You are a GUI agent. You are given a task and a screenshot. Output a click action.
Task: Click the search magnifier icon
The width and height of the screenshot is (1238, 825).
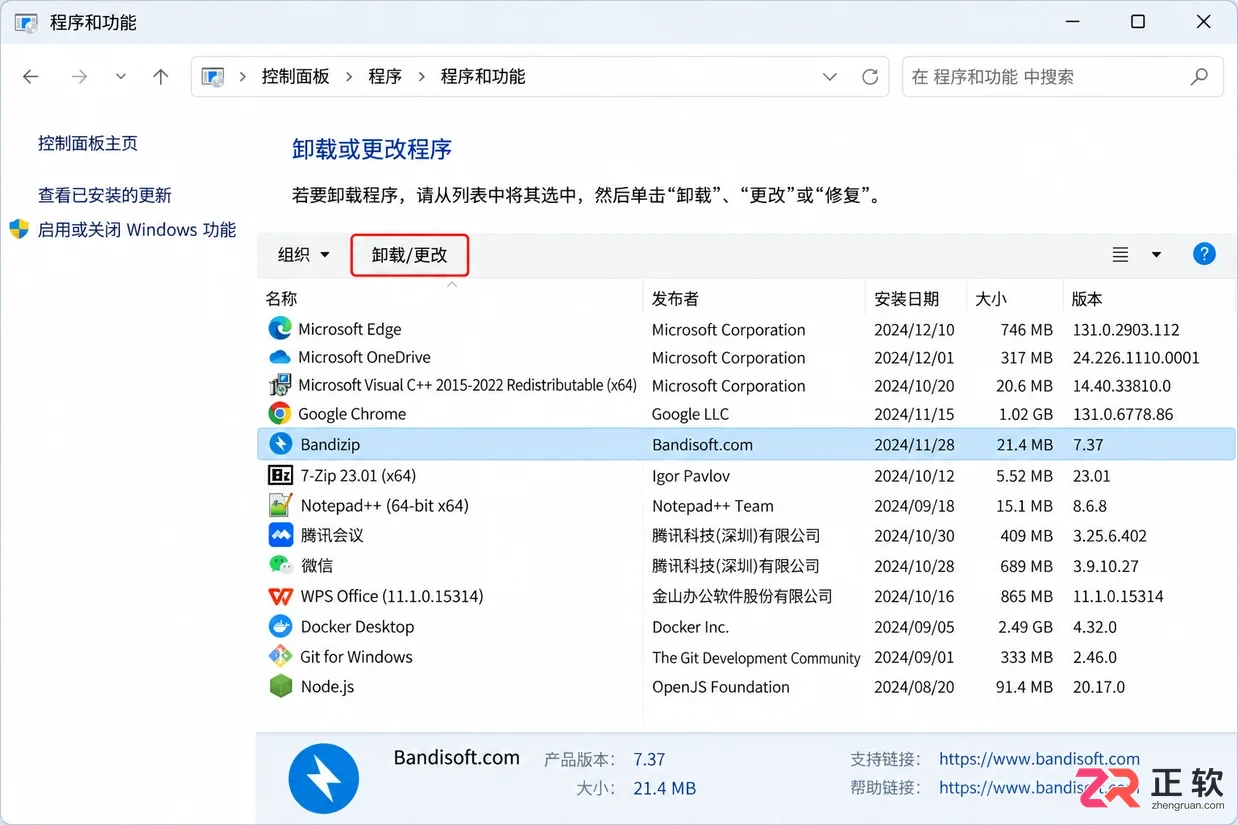click(1199, 77)
